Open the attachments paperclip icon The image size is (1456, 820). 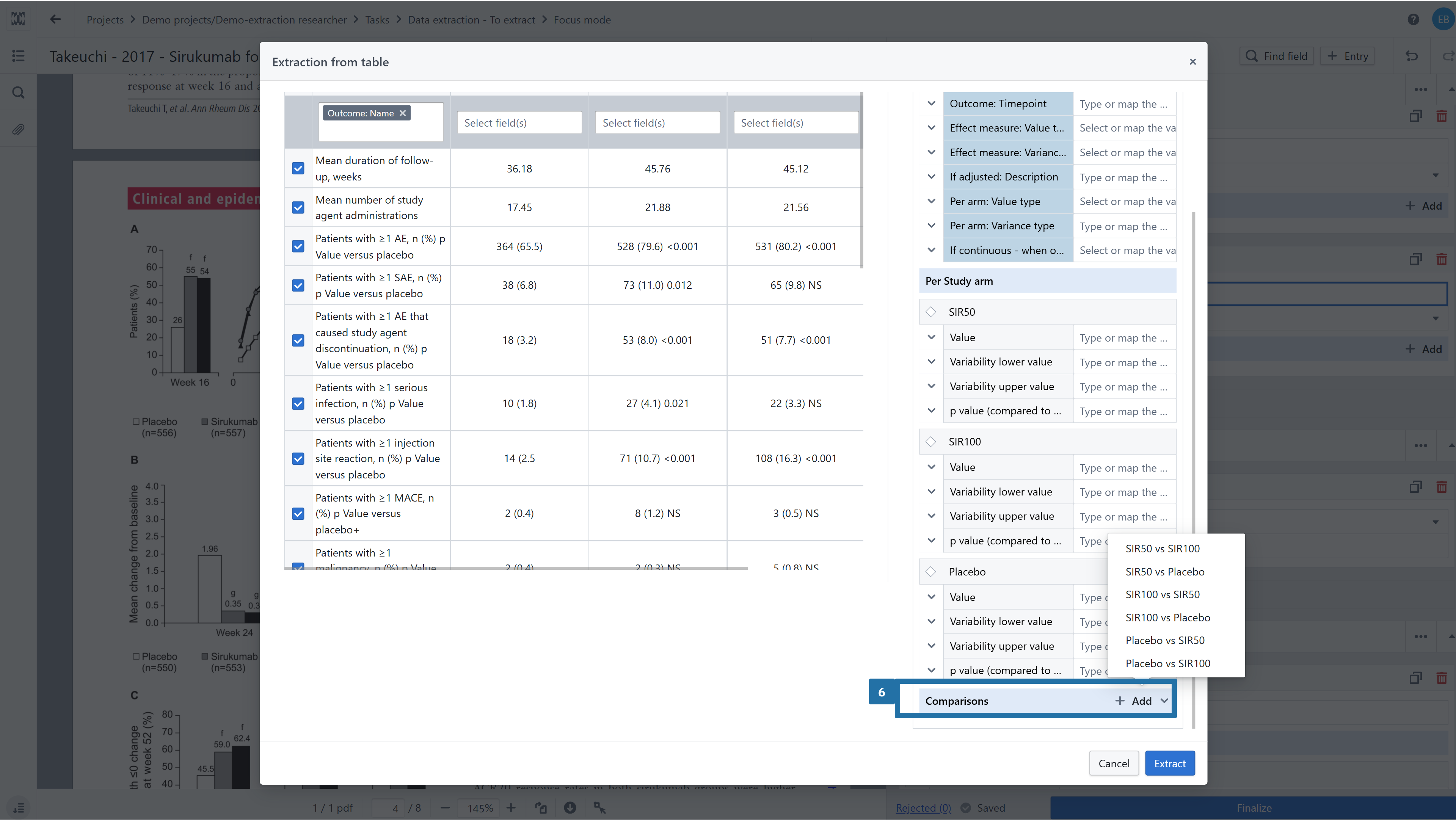point(18,130)
